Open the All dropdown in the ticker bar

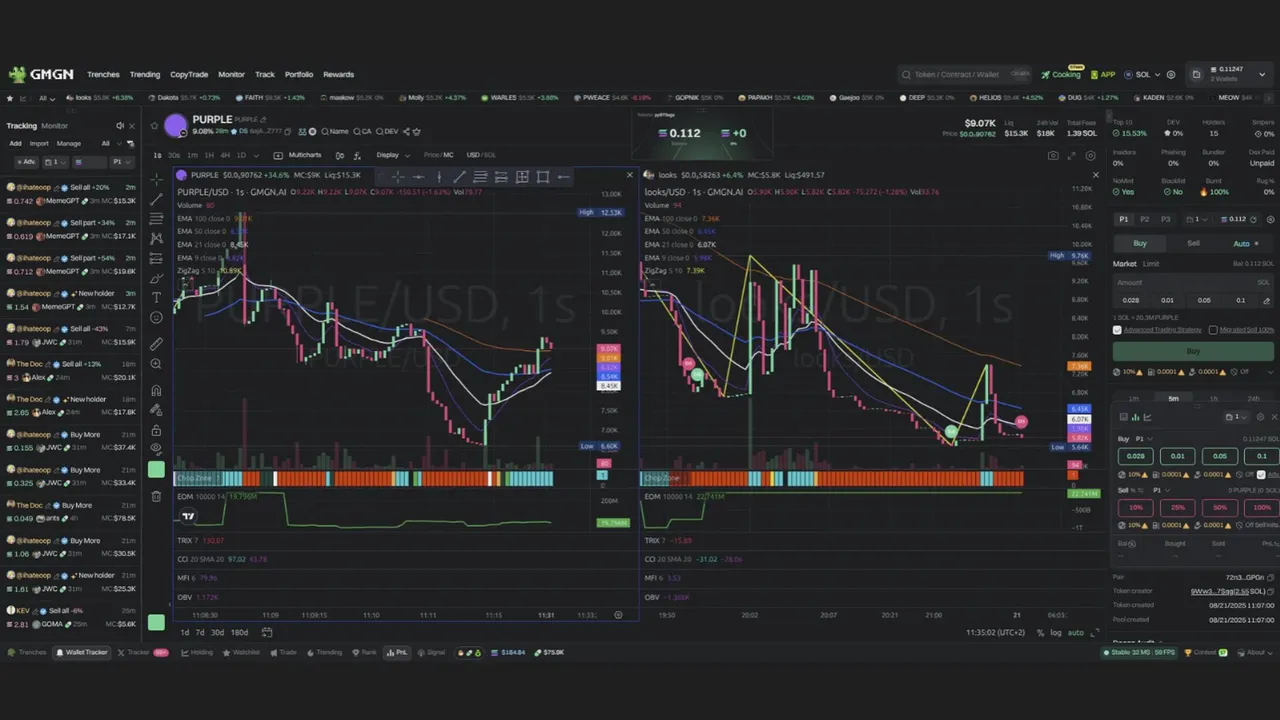click(46, 98)
